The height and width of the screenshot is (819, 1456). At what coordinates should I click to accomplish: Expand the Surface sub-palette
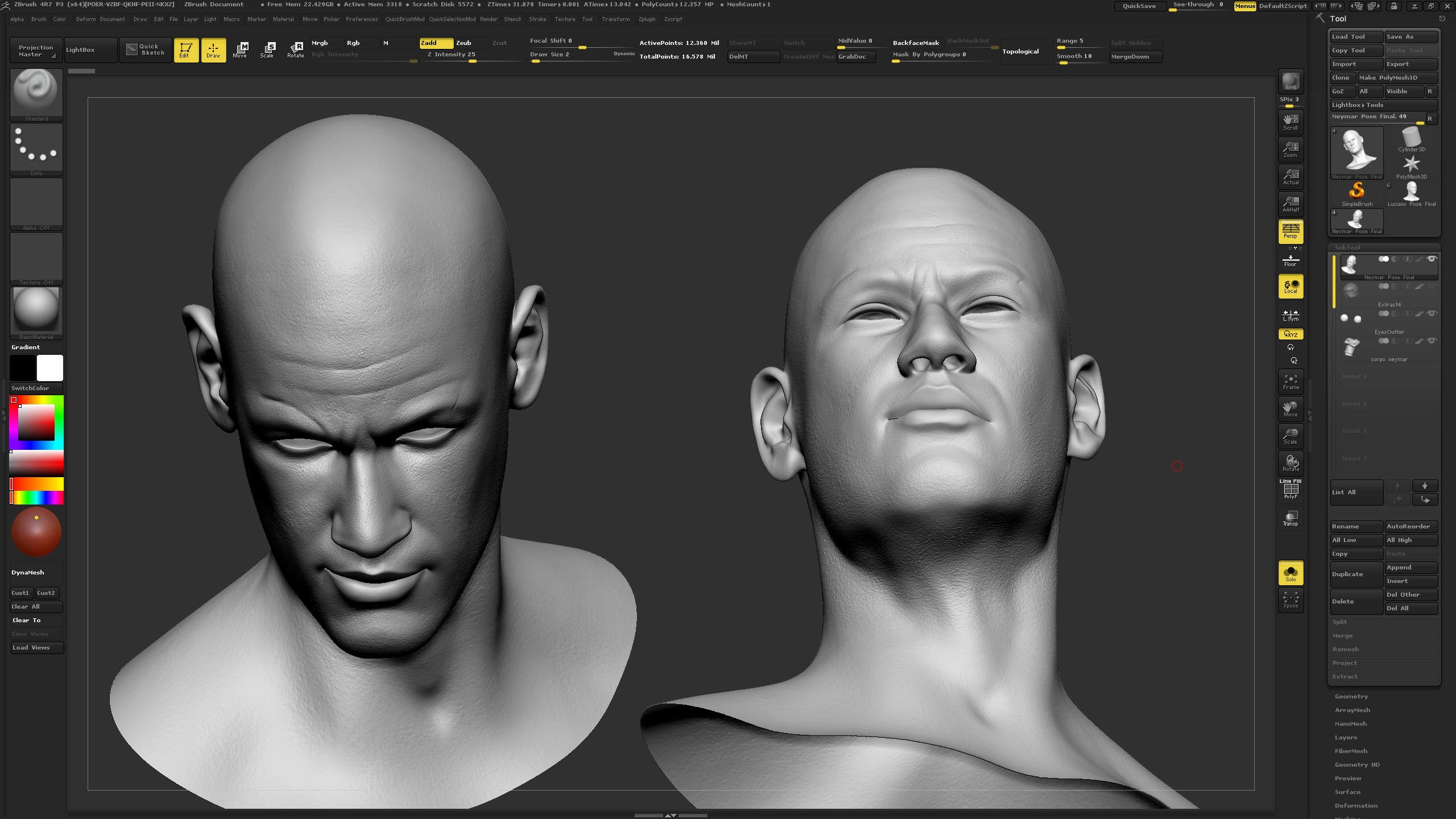(x=1348, y=792)
